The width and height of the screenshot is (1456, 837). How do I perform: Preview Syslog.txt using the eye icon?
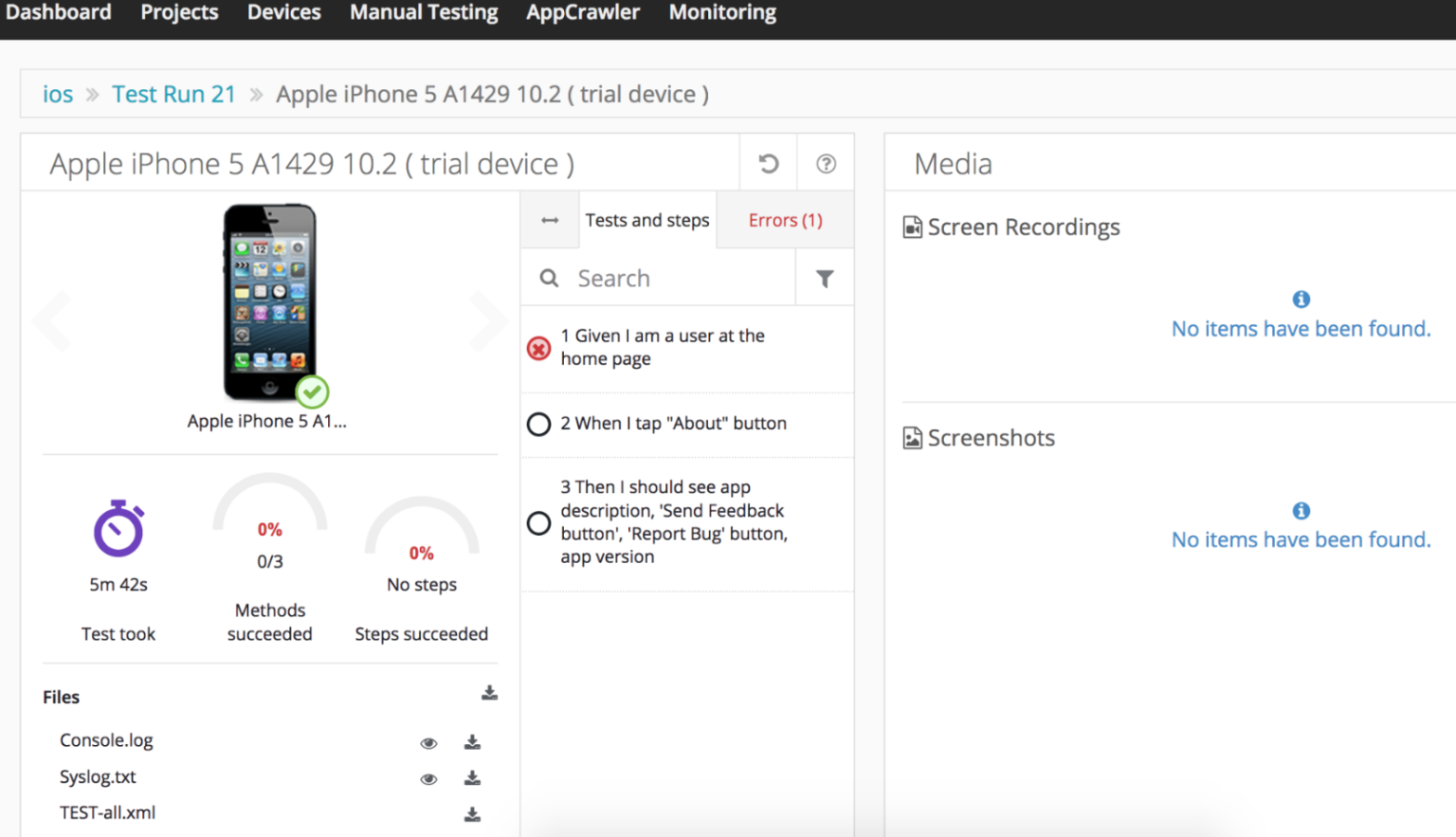[428, 779]
